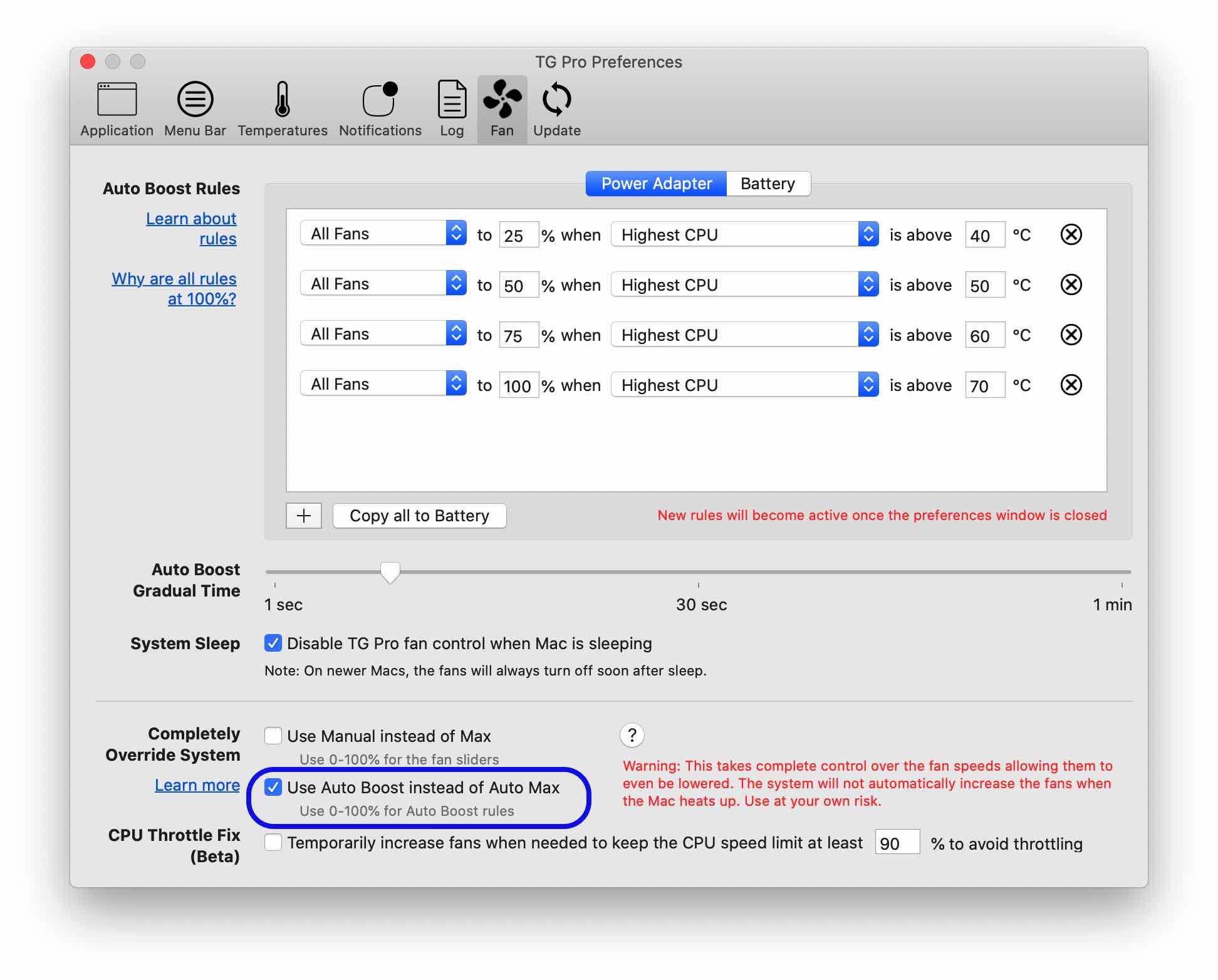Click the question mark help button
Viewport: 1218px width, 980px height.
[x=632, y=735]
